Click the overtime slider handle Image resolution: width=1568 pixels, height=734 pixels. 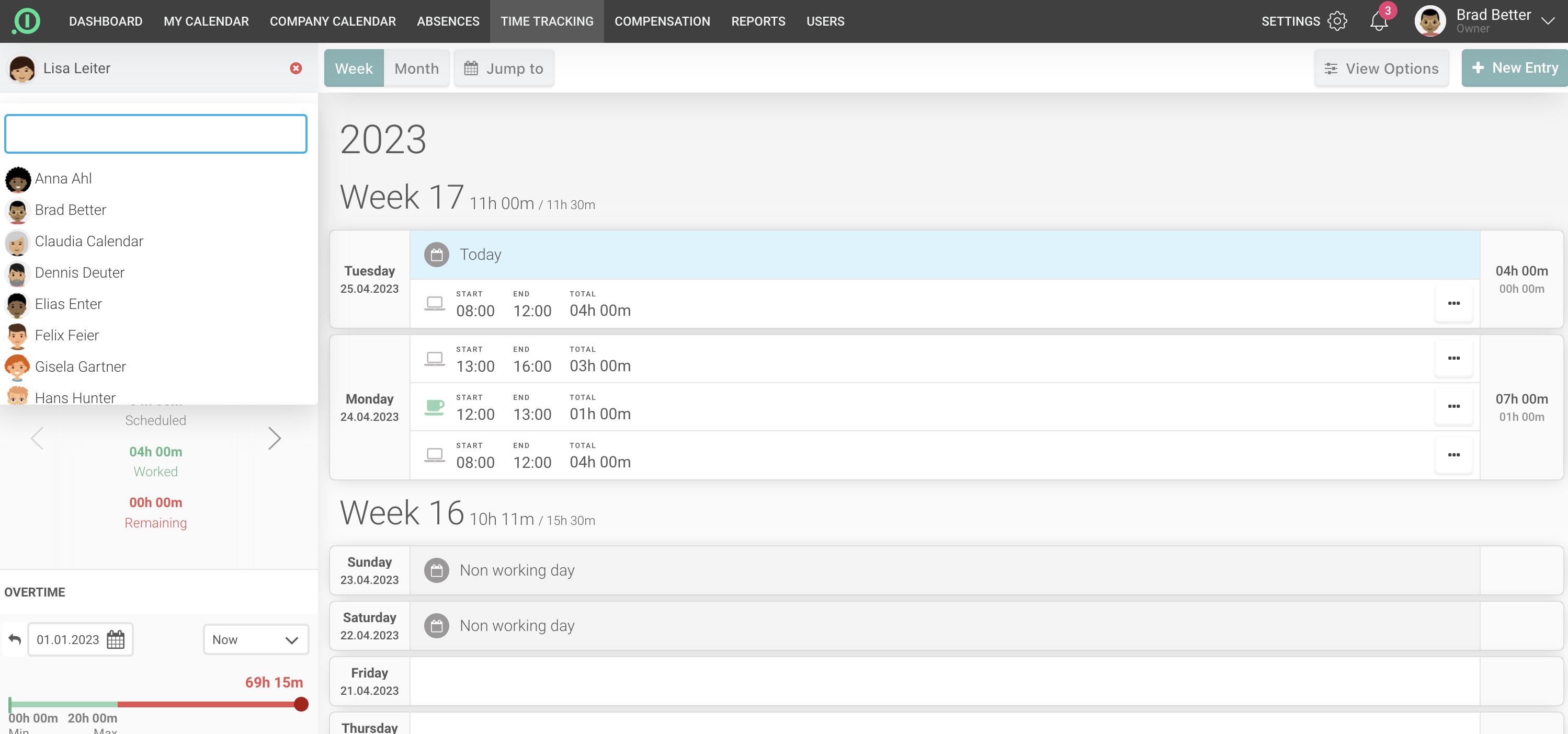click(301, 704)
